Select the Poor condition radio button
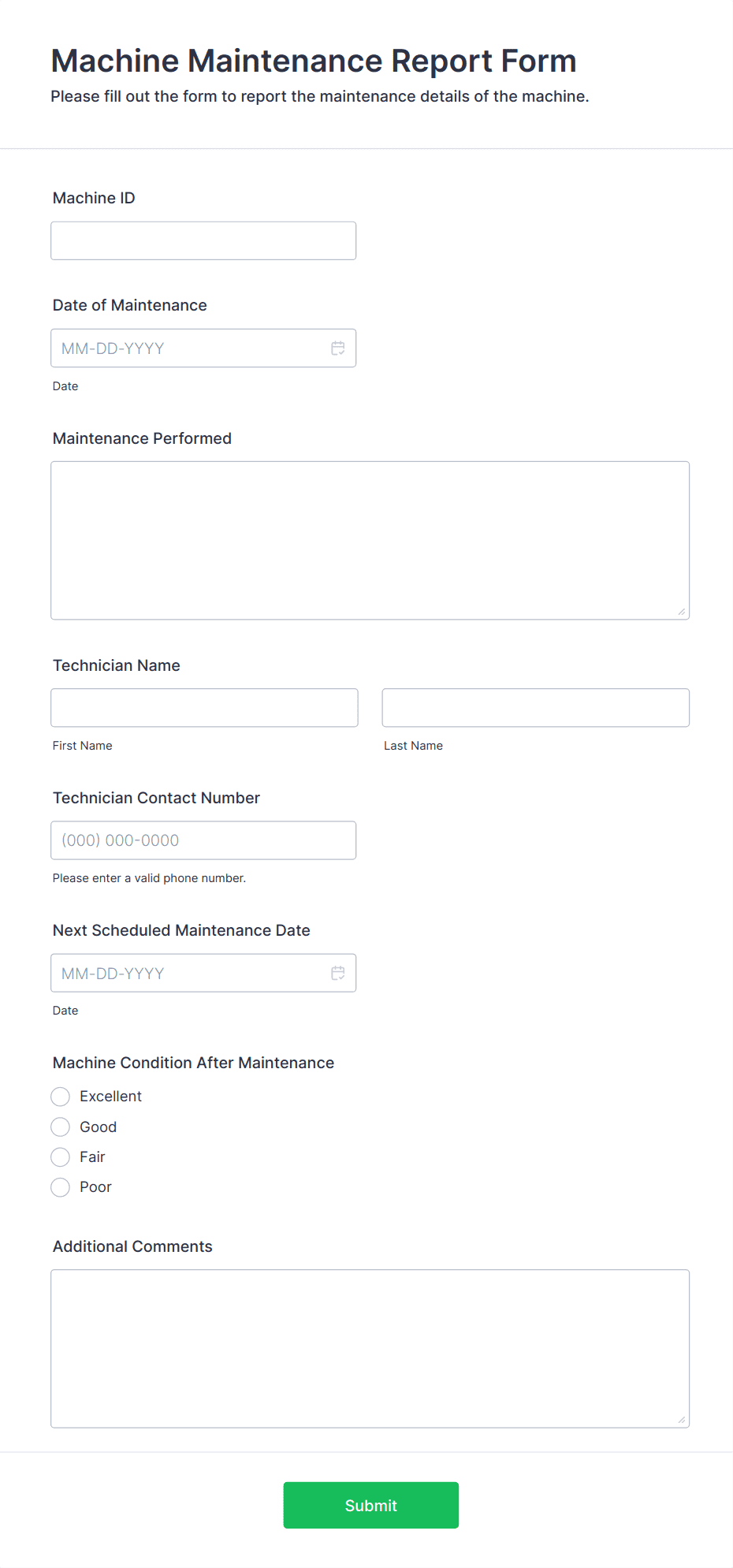Viewport: 733px width, 1568px height. [60, 1186]
